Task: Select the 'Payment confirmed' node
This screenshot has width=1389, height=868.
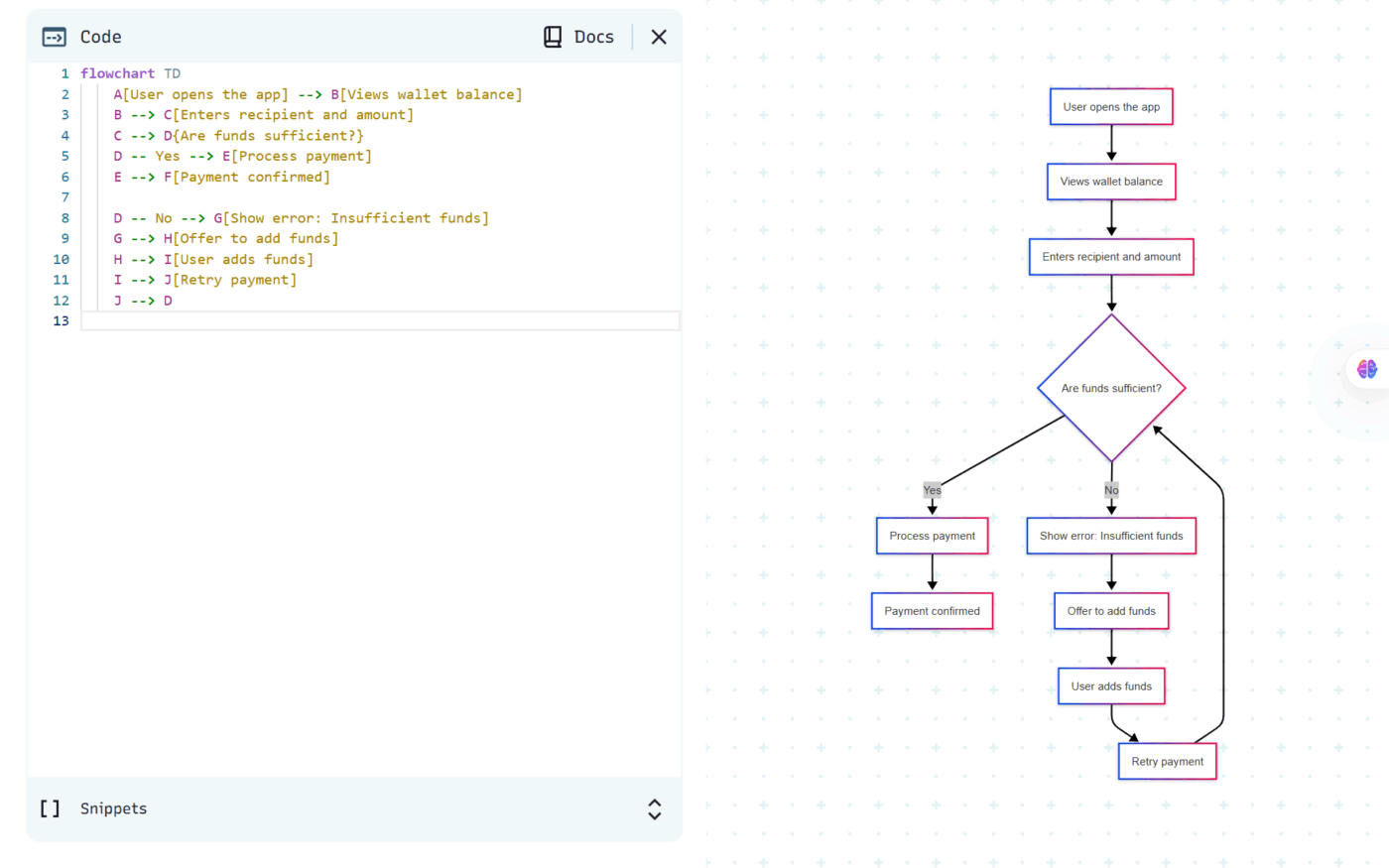Action: (932, 611)
